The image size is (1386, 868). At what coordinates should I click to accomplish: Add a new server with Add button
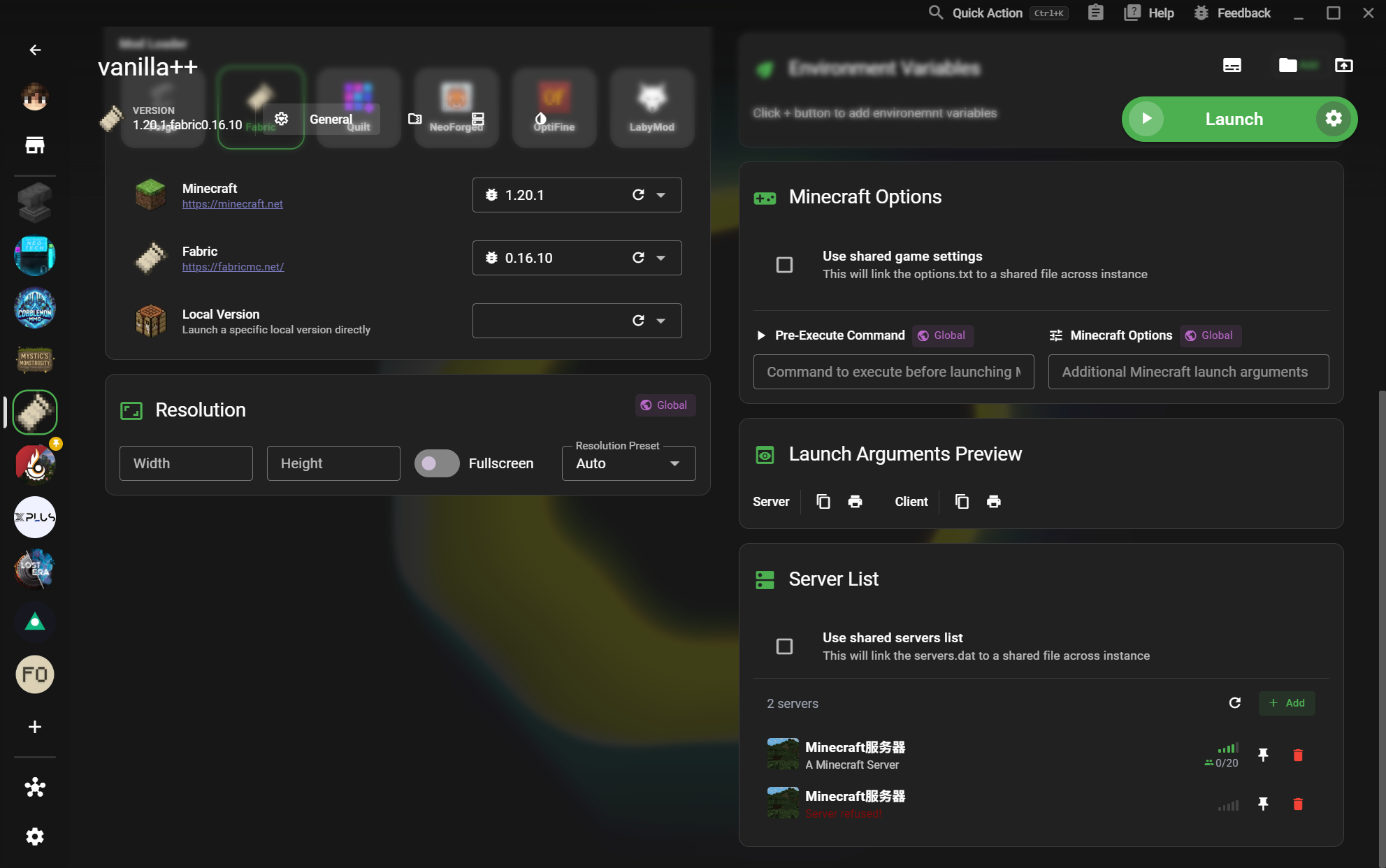click(1287, 703)
